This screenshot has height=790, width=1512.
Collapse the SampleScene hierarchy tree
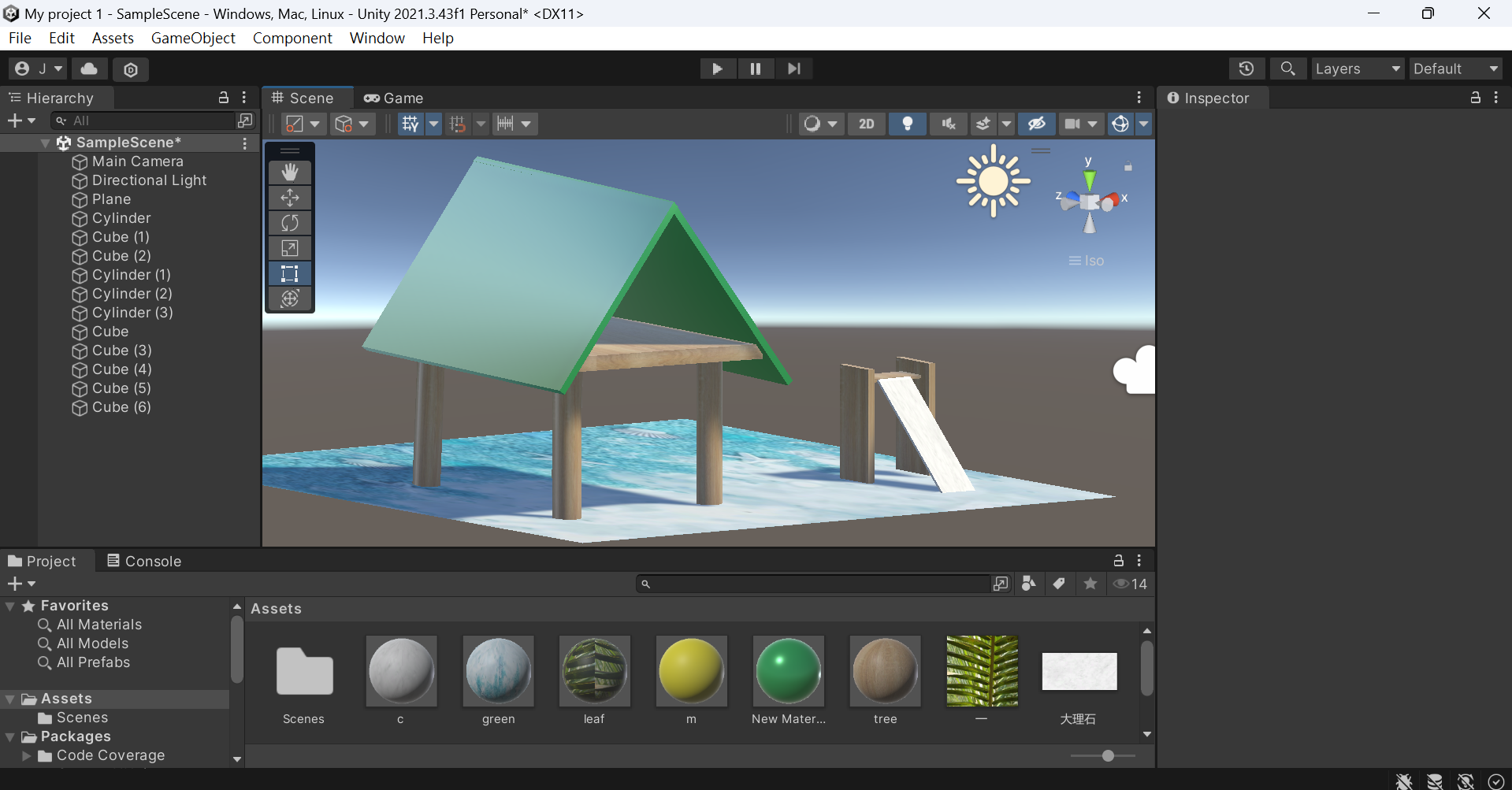(x=46, y=143)
